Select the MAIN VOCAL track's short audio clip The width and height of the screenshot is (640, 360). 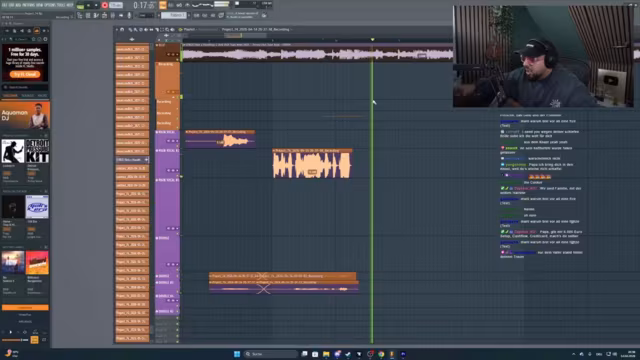coord(220,139)
